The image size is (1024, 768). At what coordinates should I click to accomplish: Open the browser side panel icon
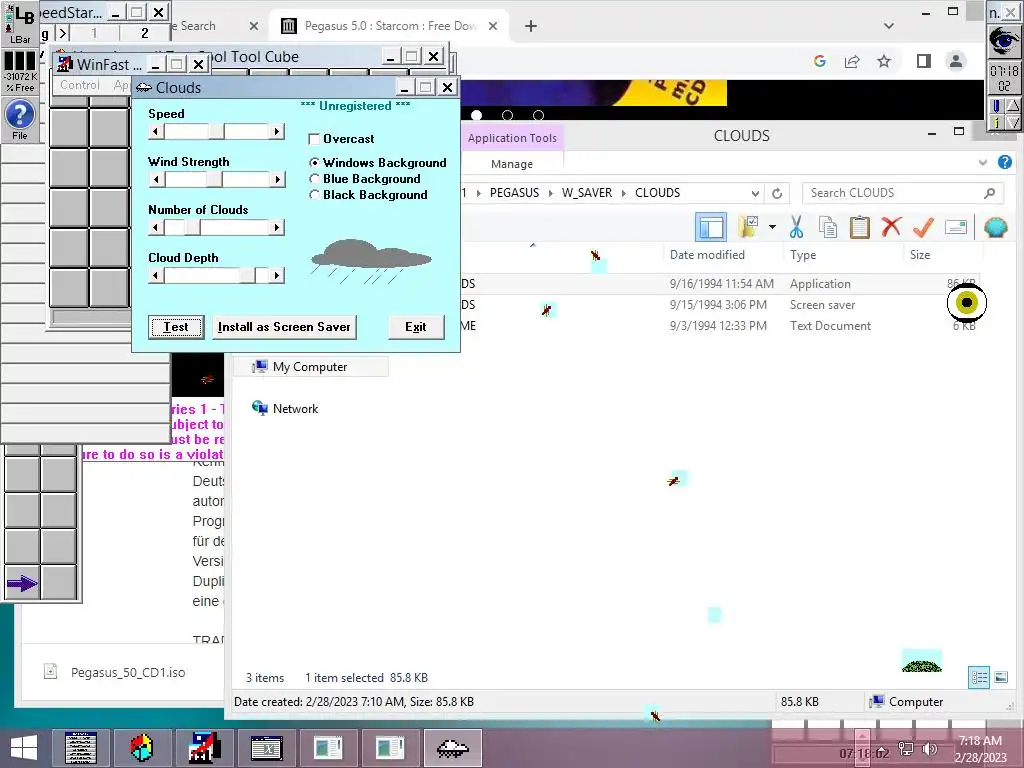click(923, 61)
